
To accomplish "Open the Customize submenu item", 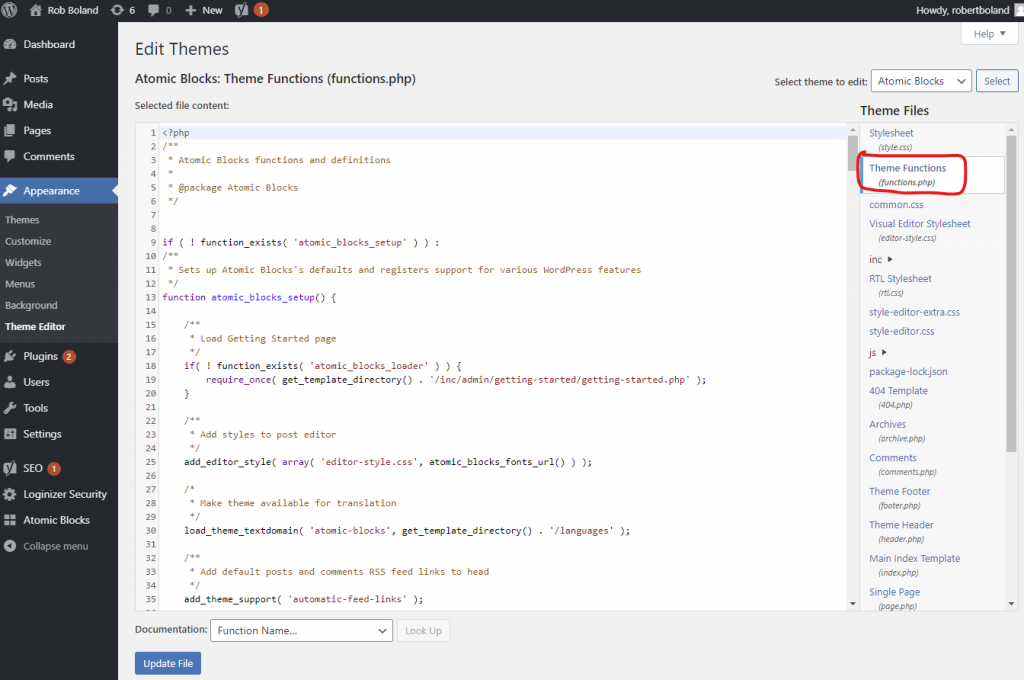I will (28, 242).
